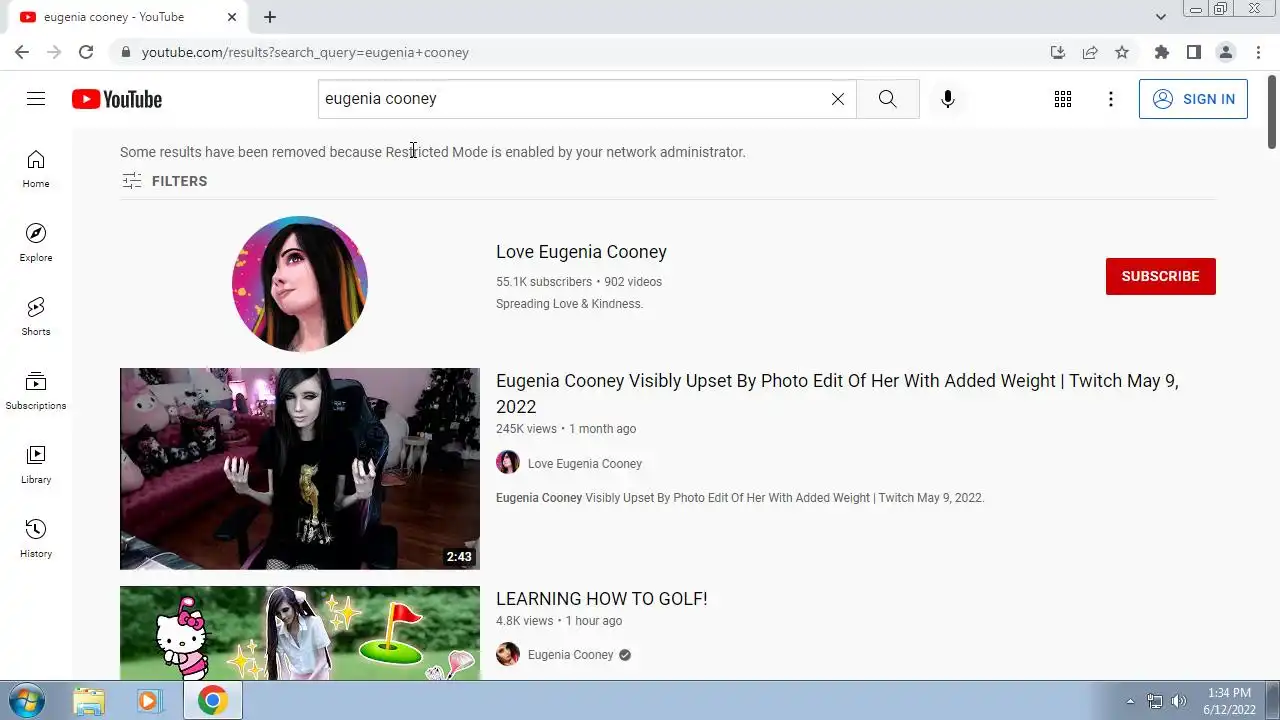Image resolution: width=1280 pixels, height=720 pixels.
Task: Open History in the sidebar
Action: click(x=36, y=539)
